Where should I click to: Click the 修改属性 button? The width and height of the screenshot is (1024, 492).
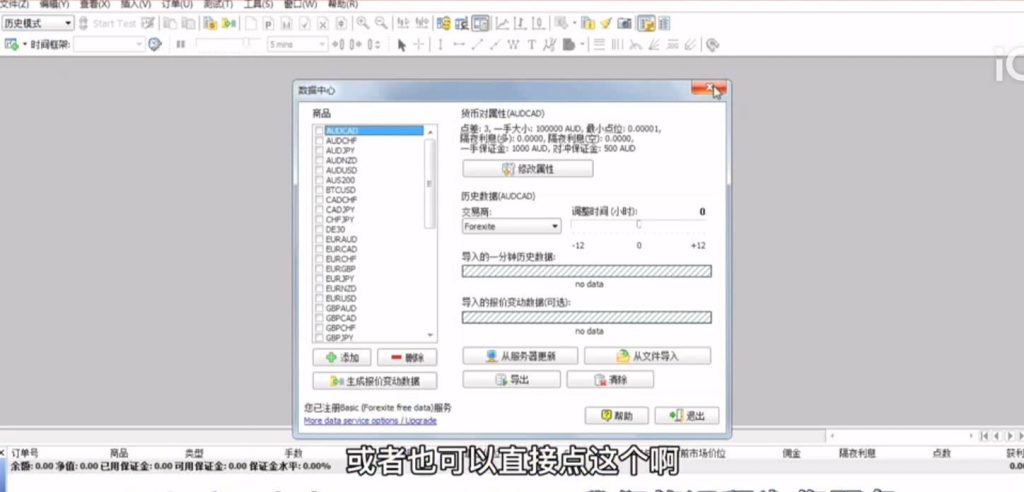coord(528,169)
